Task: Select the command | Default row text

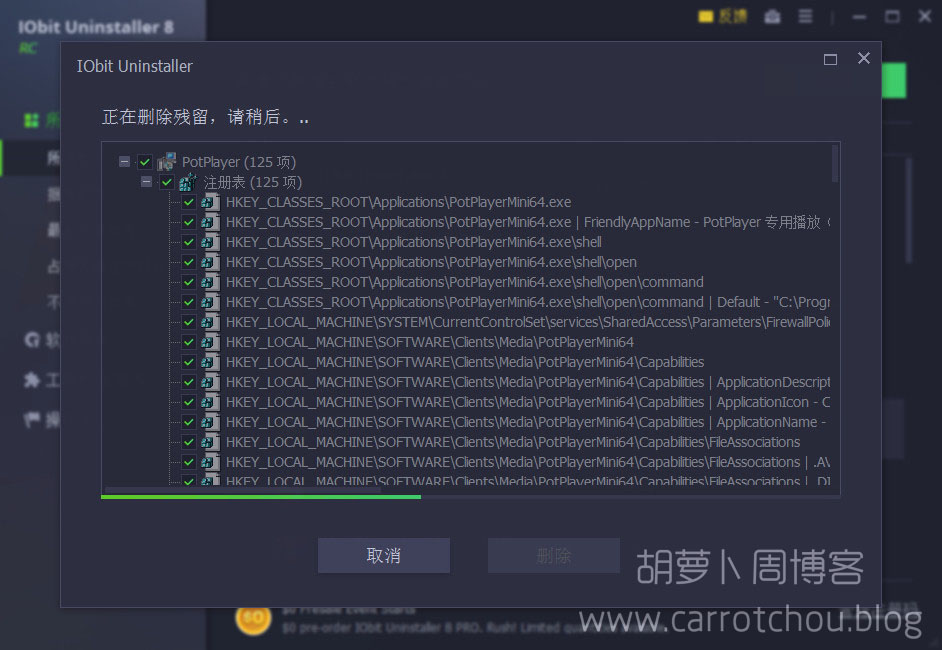Action: click(528, 302)
